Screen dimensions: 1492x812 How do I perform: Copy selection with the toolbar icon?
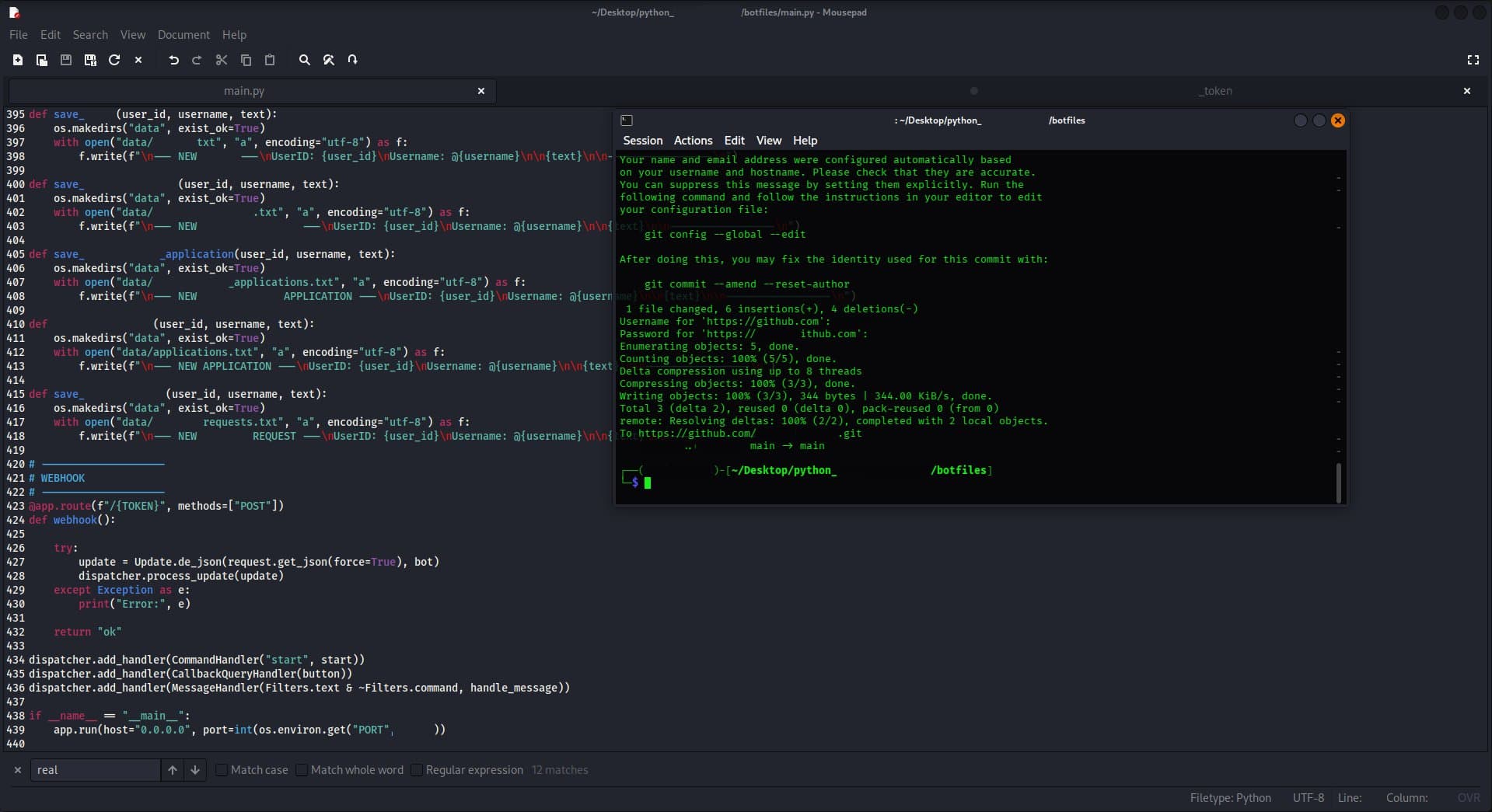pyautogui.click(x=246, y=60)
